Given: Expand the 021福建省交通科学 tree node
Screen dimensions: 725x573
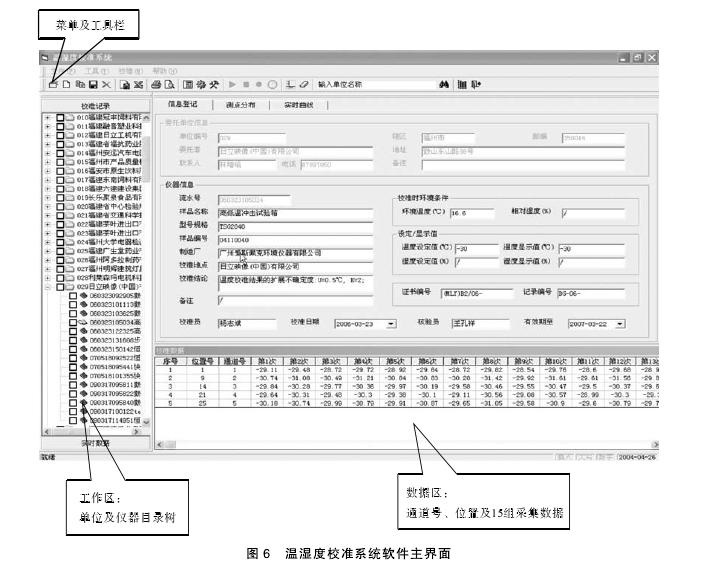Looking at the screenshot, I should click(x=48, y=216).
